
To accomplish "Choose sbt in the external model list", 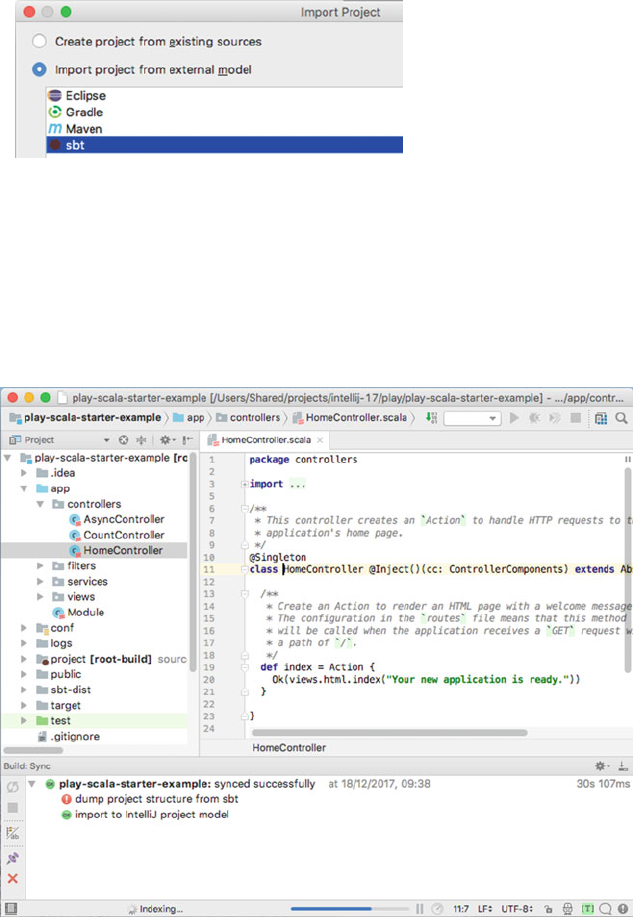I will pyautogui.click(x=224, y=145).
